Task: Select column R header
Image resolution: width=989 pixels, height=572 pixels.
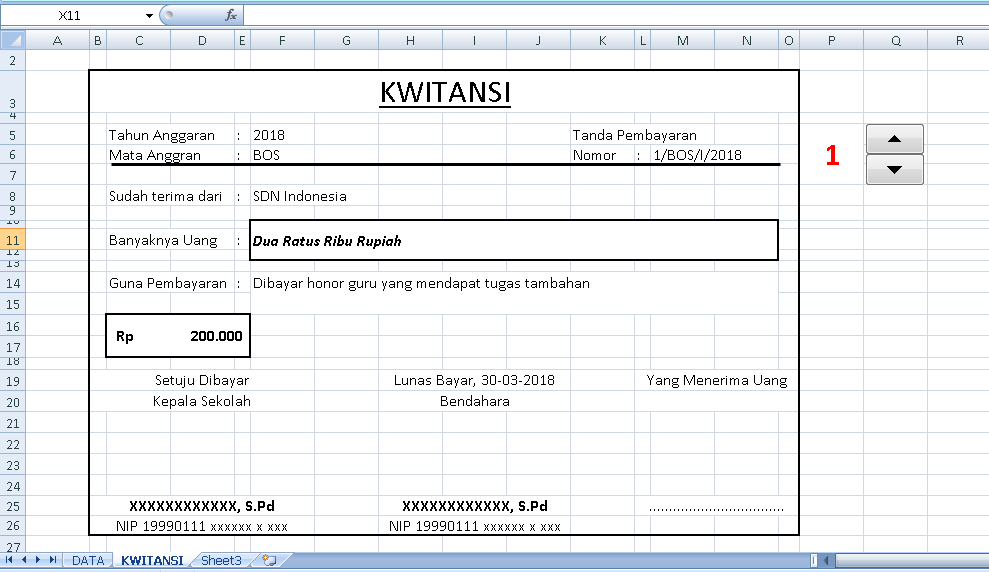Action: [959, 40]
